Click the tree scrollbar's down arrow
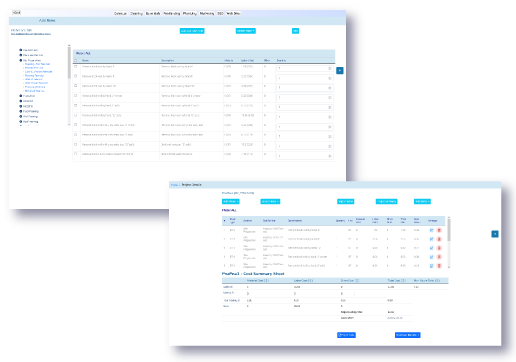The image size is (516, 362). [69, 124]
